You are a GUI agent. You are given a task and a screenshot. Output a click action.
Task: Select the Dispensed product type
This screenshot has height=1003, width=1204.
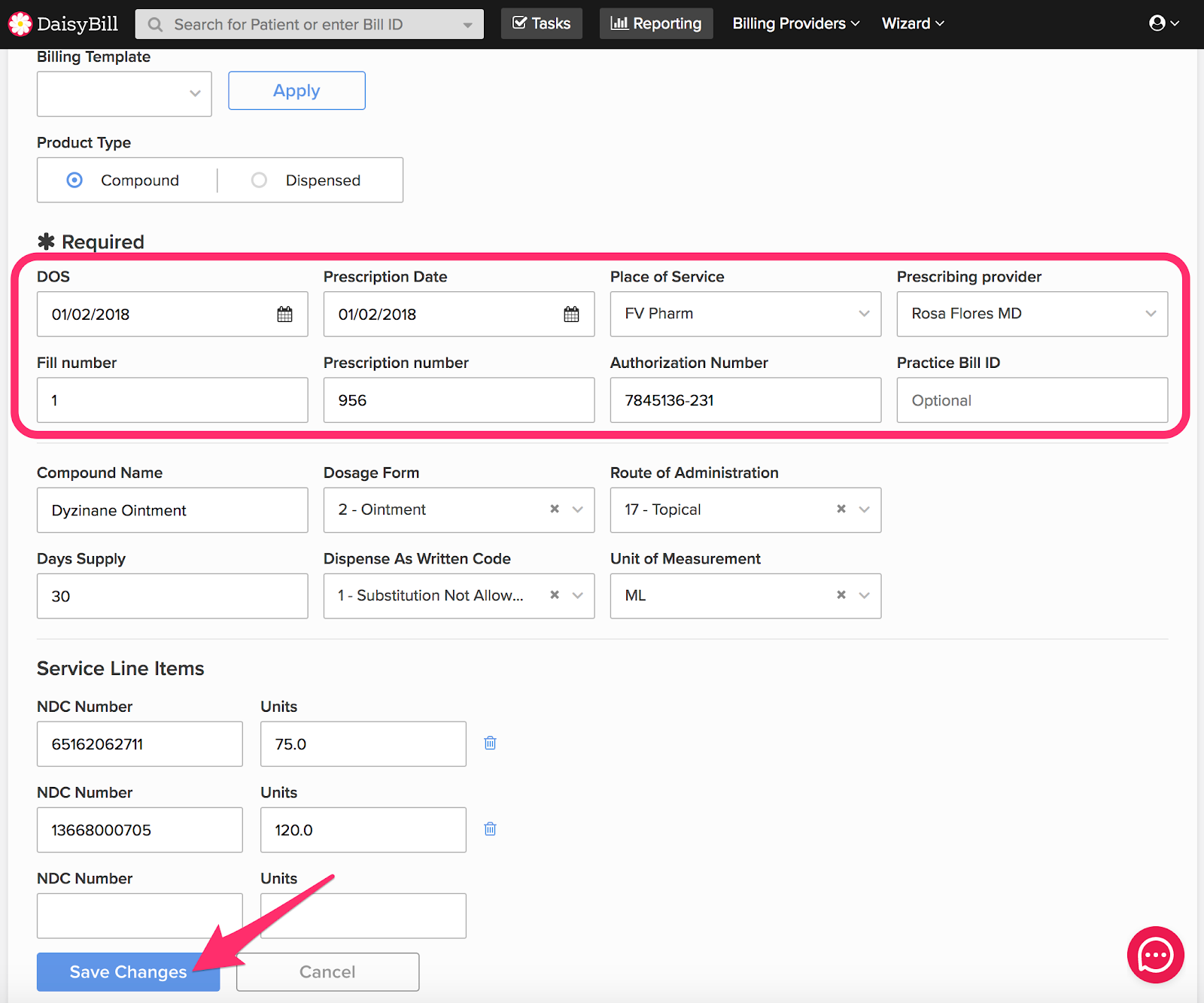[x=259, y=180]
